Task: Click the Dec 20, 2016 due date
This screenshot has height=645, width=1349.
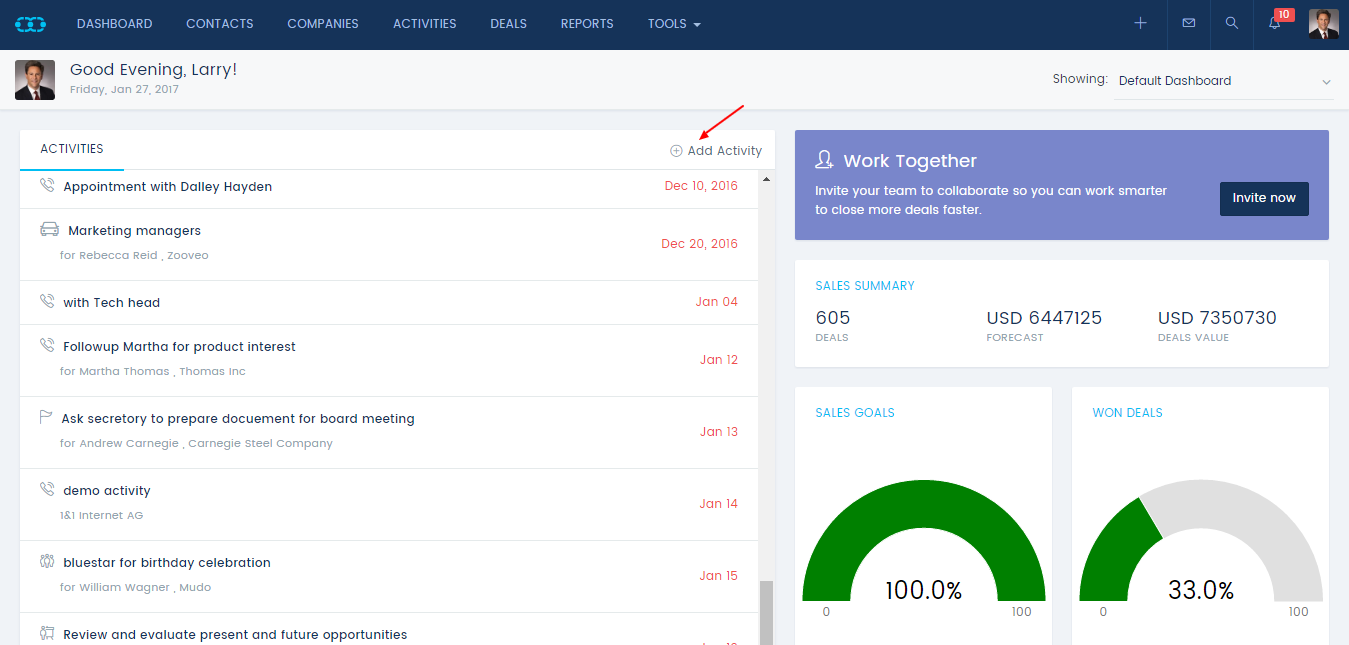Action: pyautogui.click(x=700, y=244)
